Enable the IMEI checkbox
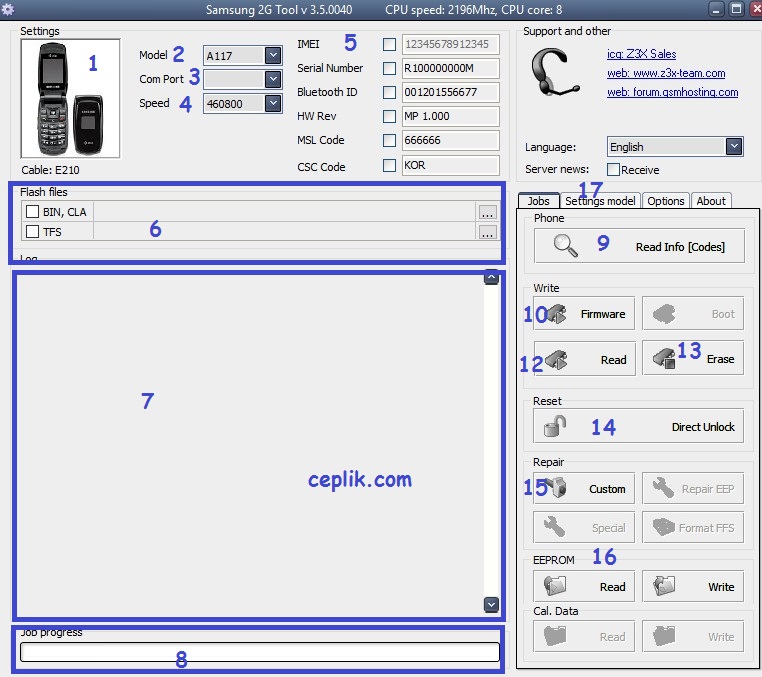 (x=389, y=44)
